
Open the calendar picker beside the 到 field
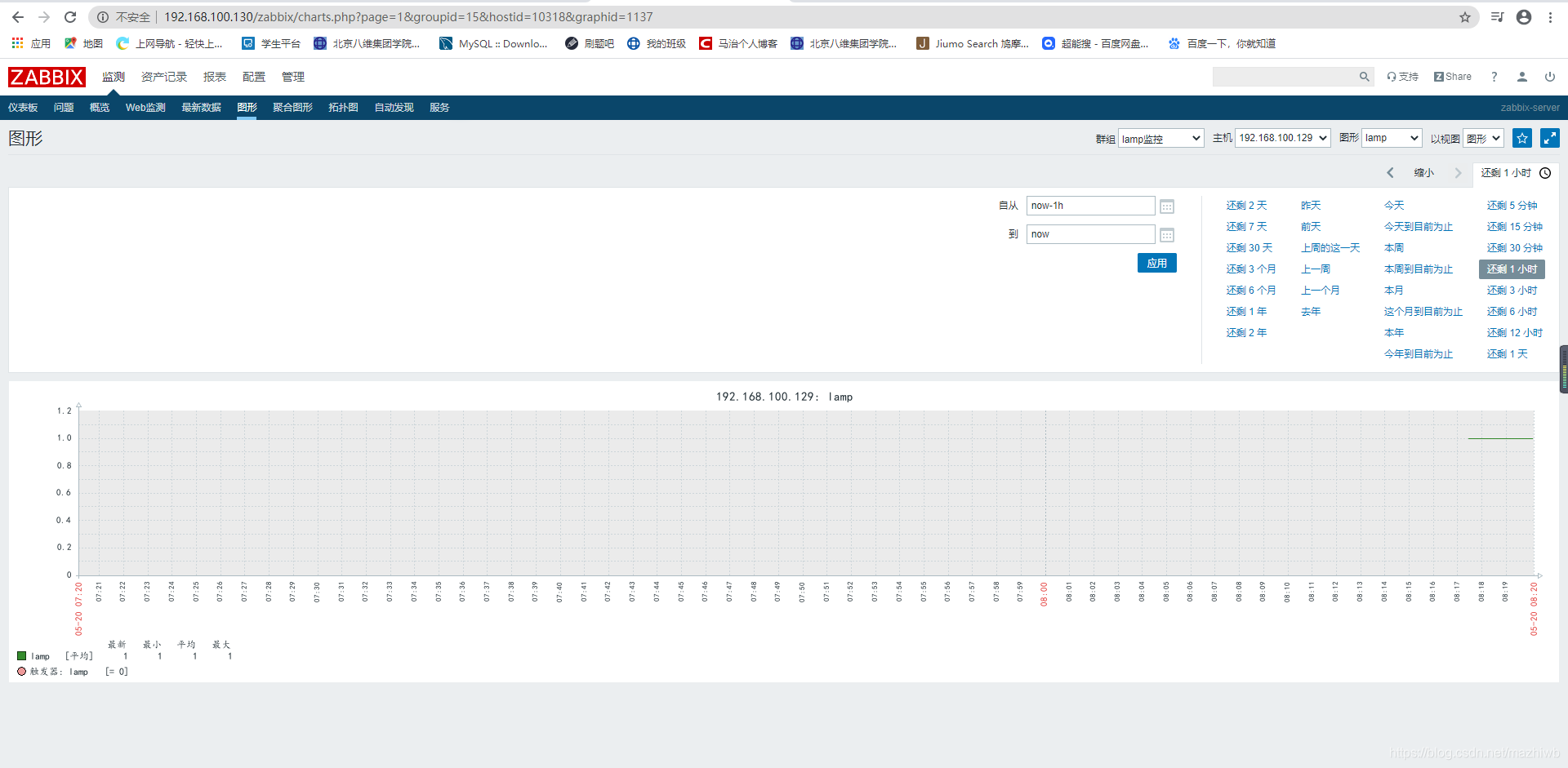(1167, 235)
